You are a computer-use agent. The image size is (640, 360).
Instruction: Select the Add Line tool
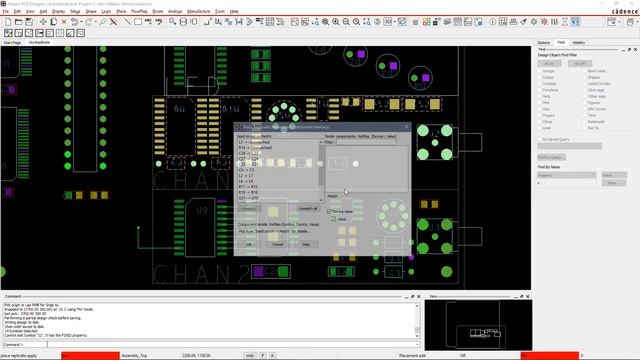[127, 22]
